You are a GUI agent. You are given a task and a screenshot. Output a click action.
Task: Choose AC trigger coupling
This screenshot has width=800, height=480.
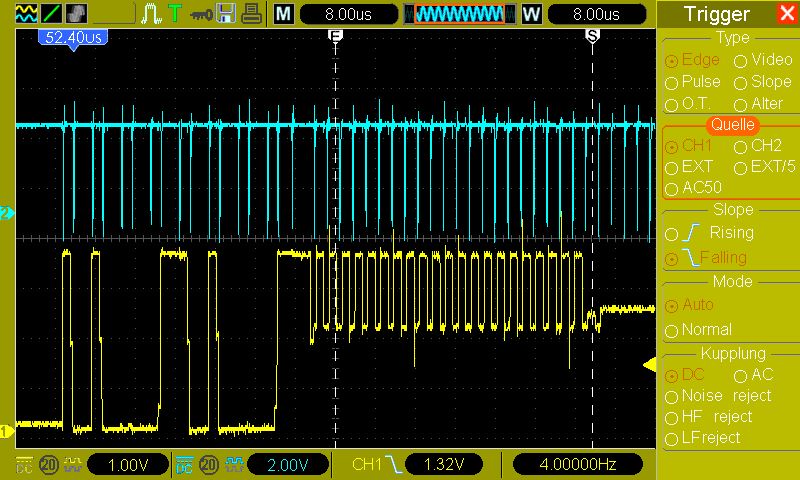[754, 375]
